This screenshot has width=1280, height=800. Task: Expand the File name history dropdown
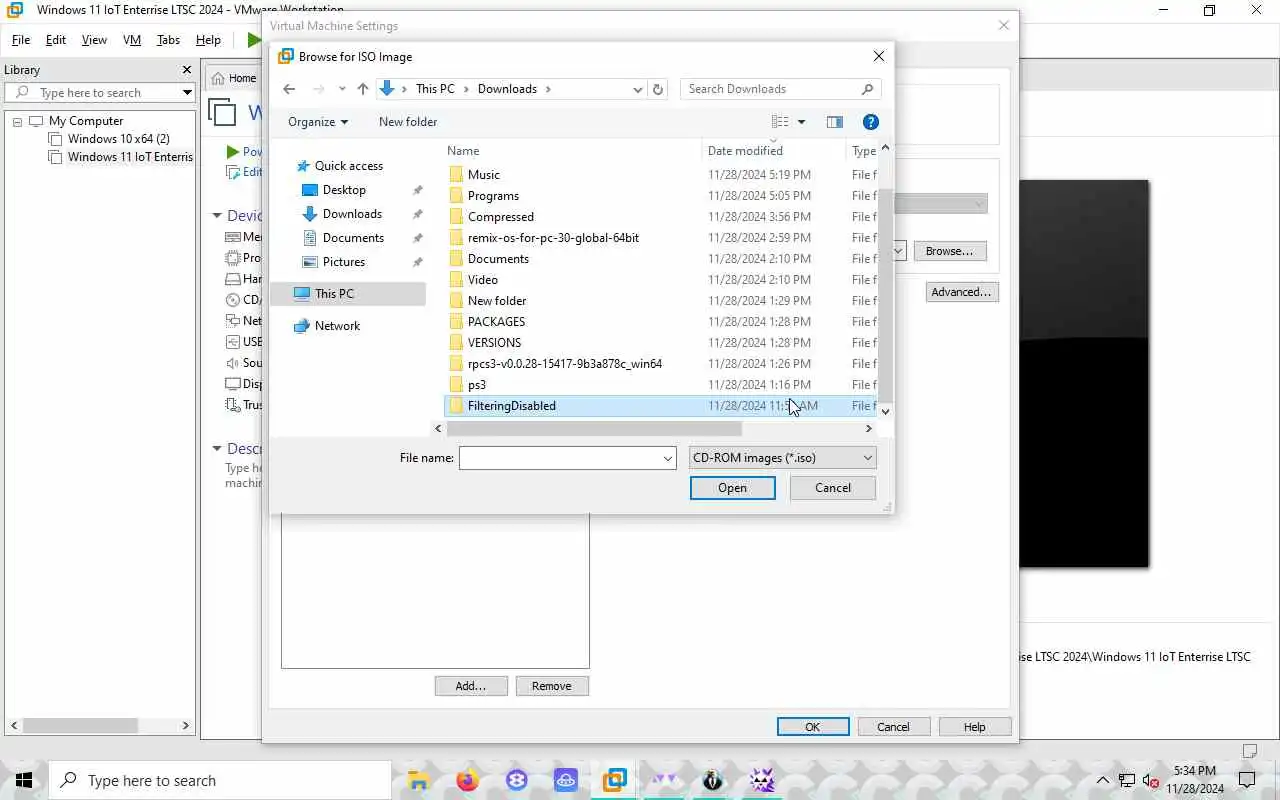pos(668,458)
